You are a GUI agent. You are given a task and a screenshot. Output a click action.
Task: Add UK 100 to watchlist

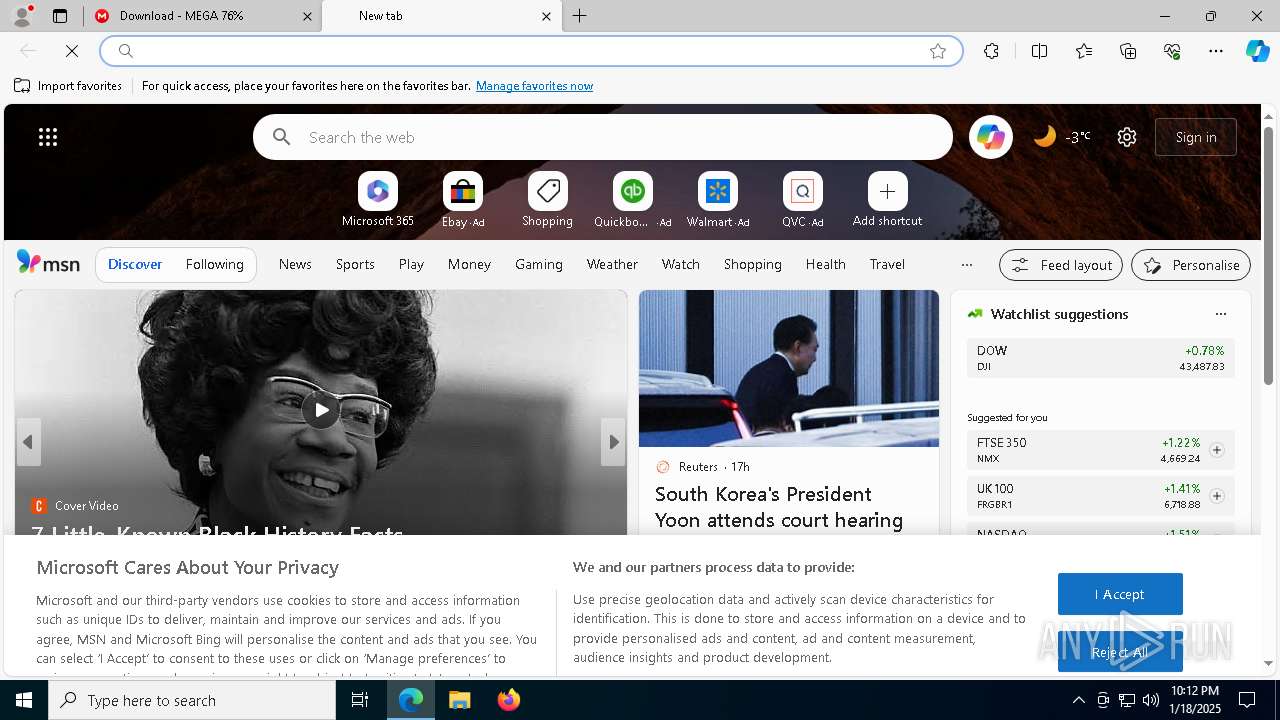tap(1216, 496)
